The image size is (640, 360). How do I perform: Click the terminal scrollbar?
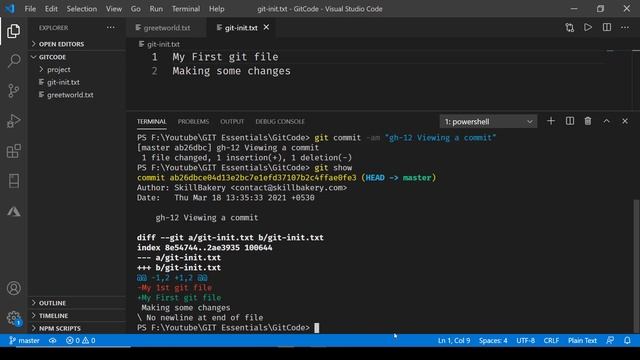(x=636, y=265)
